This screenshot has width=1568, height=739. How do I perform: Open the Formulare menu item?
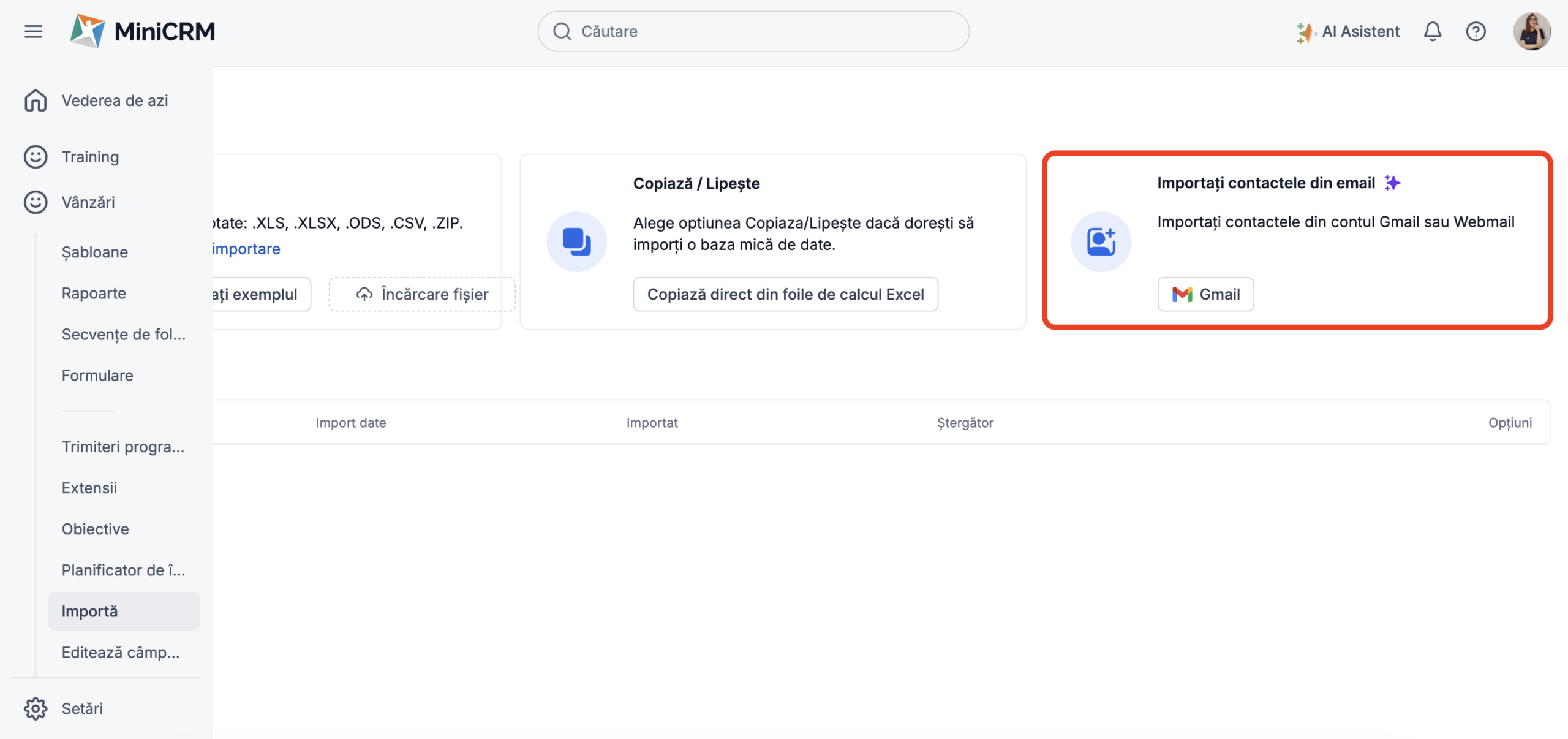coord(97,375)
